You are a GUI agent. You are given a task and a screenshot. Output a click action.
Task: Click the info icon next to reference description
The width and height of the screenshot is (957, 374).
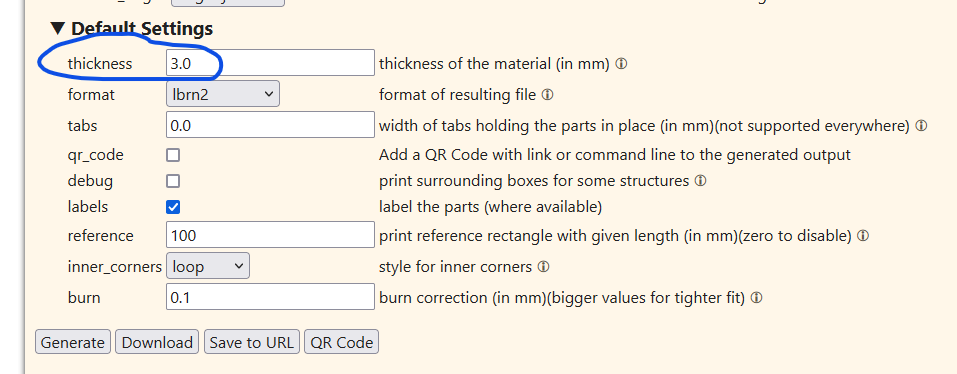863,236
